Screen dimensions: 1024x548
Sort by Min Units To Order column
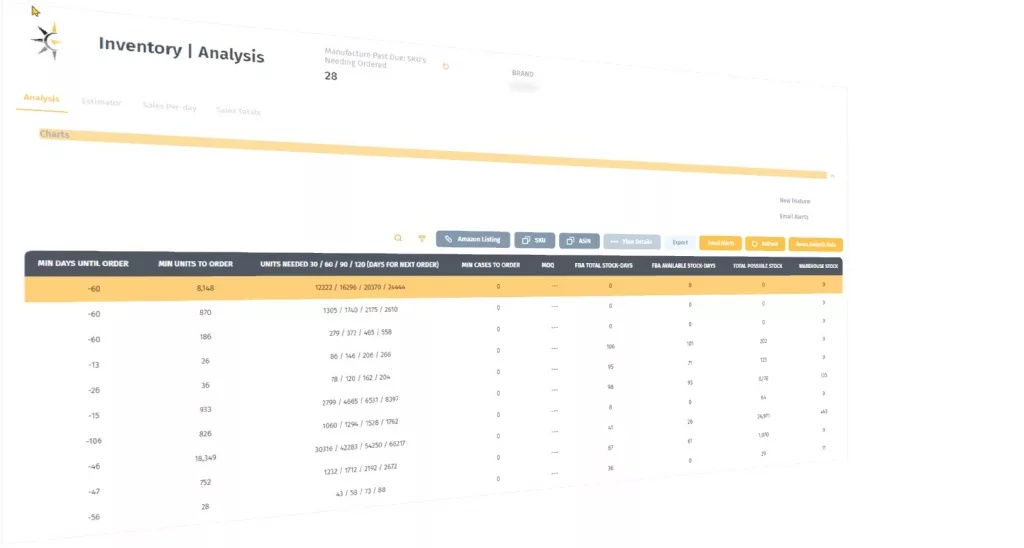(x=195, y=264)
